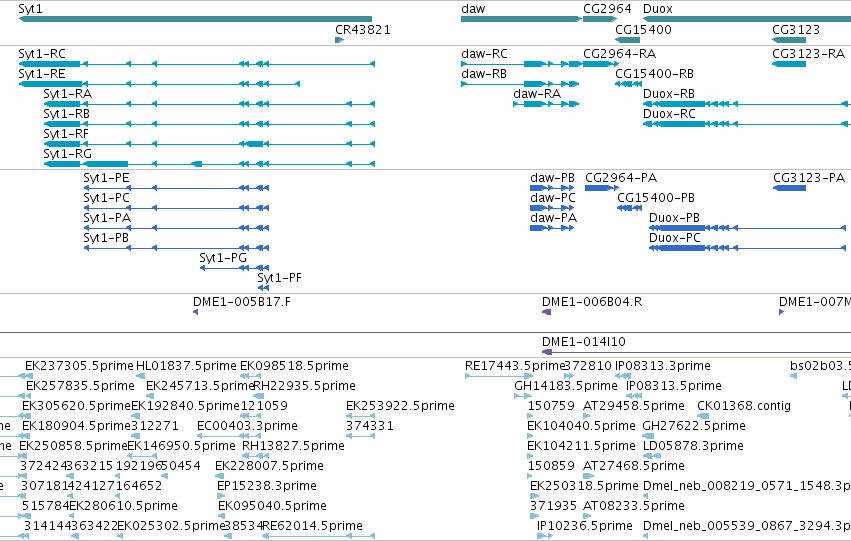Click the CG15400-RB transcript
The height and width of the screenshot is (541, 851).
pos(628,84)
